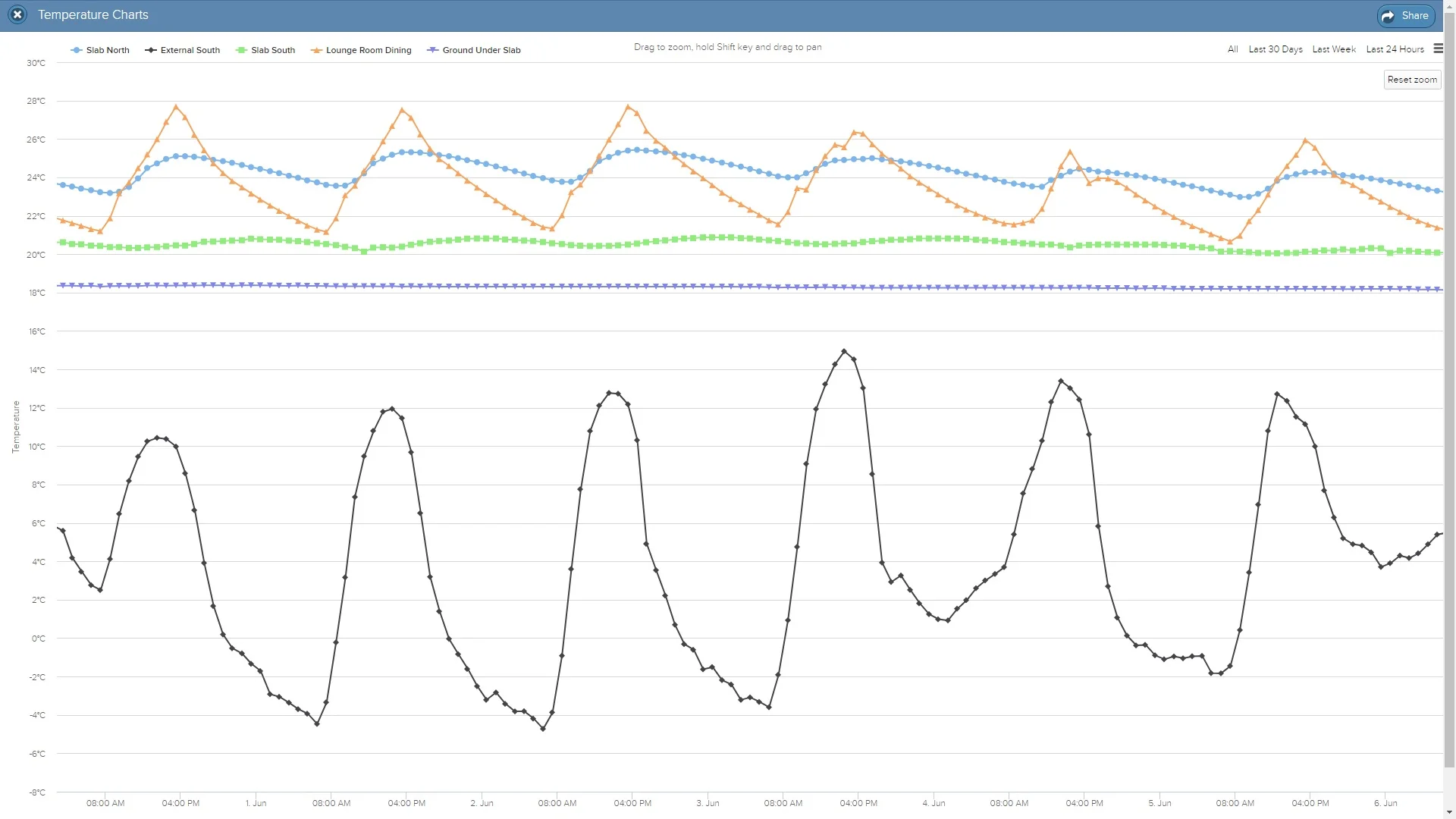This screenshot has width=1456, height=819.
Task: Toggle the Slab South series in legend
Action: [x=265, y=50]
